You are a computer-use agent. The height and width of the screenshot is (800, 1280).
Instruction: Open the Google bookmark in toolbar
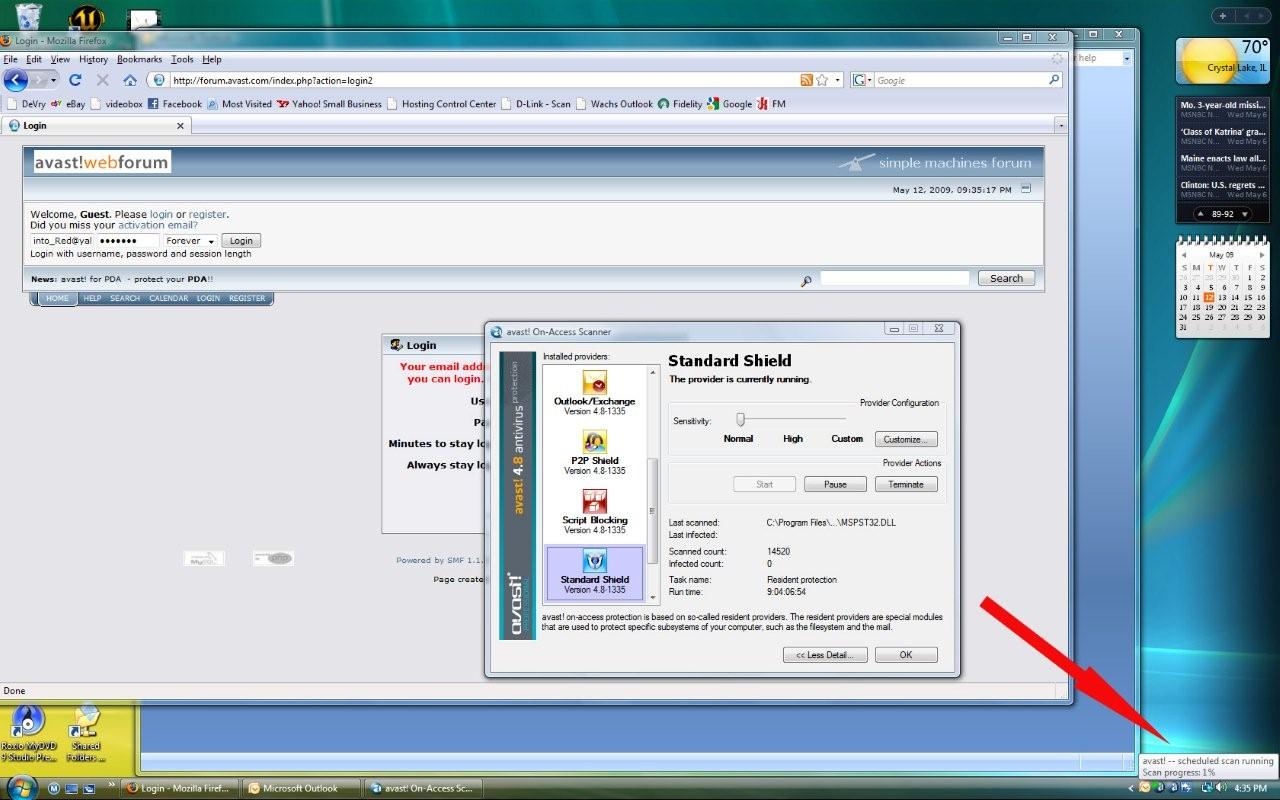point(729,104)
